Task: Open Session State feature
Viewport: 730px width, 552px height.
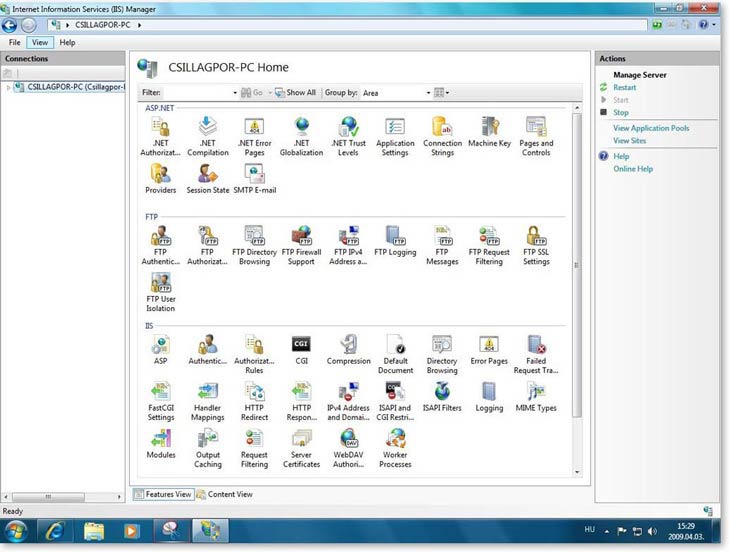Action: point(208,179)
